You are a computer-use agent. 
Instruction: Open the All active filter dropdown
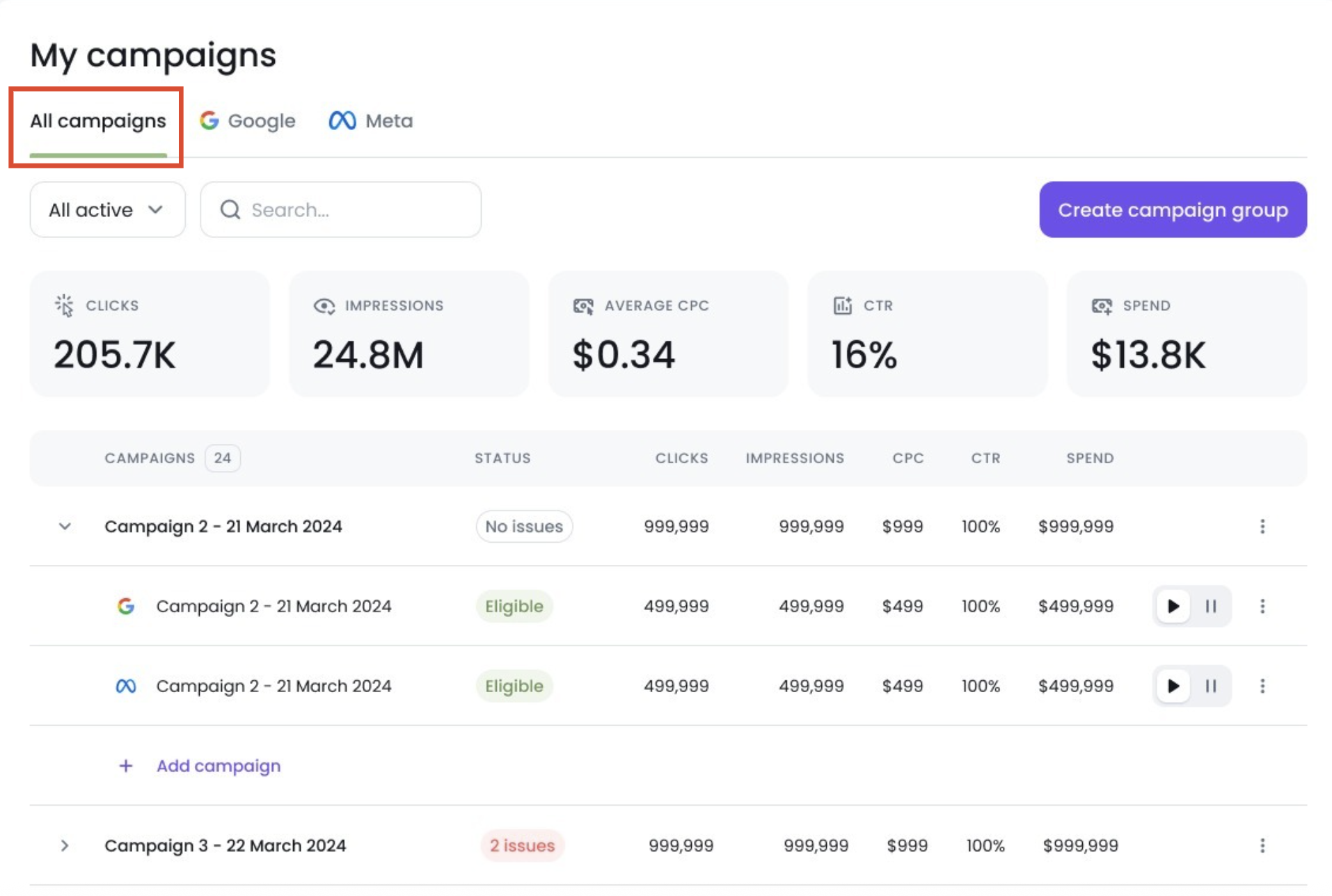[x=106, y=209]
